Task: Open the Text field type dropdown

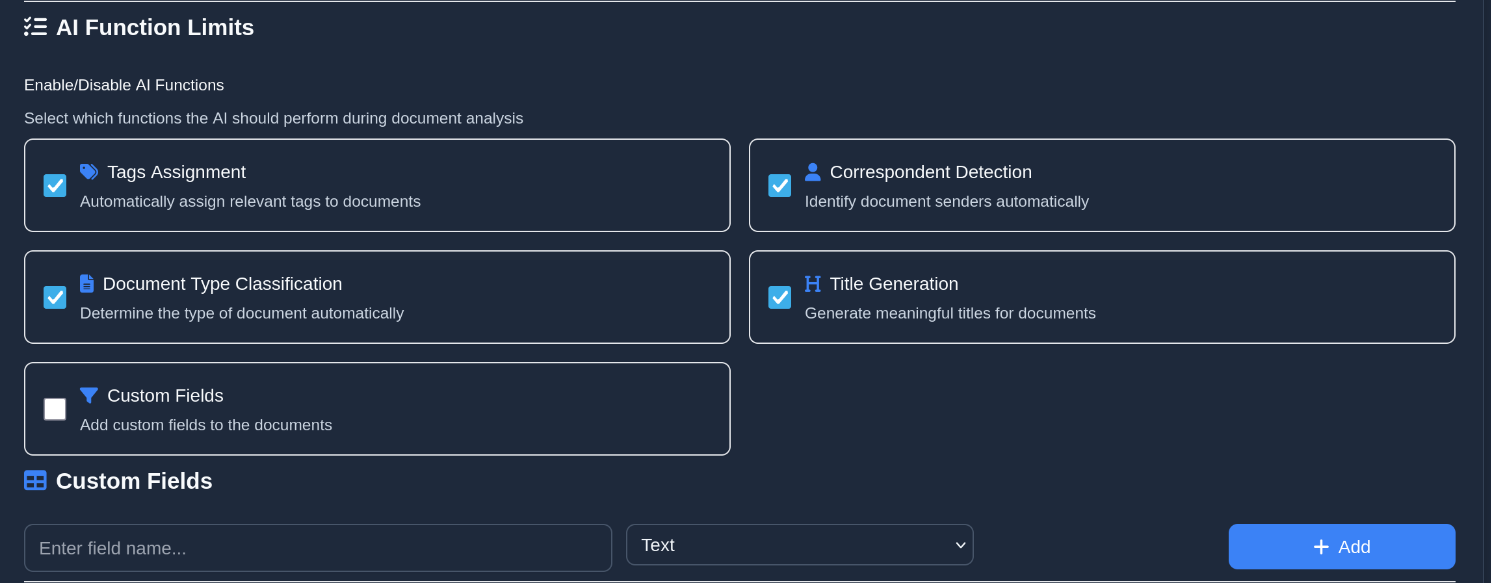Action: (798, 545)
